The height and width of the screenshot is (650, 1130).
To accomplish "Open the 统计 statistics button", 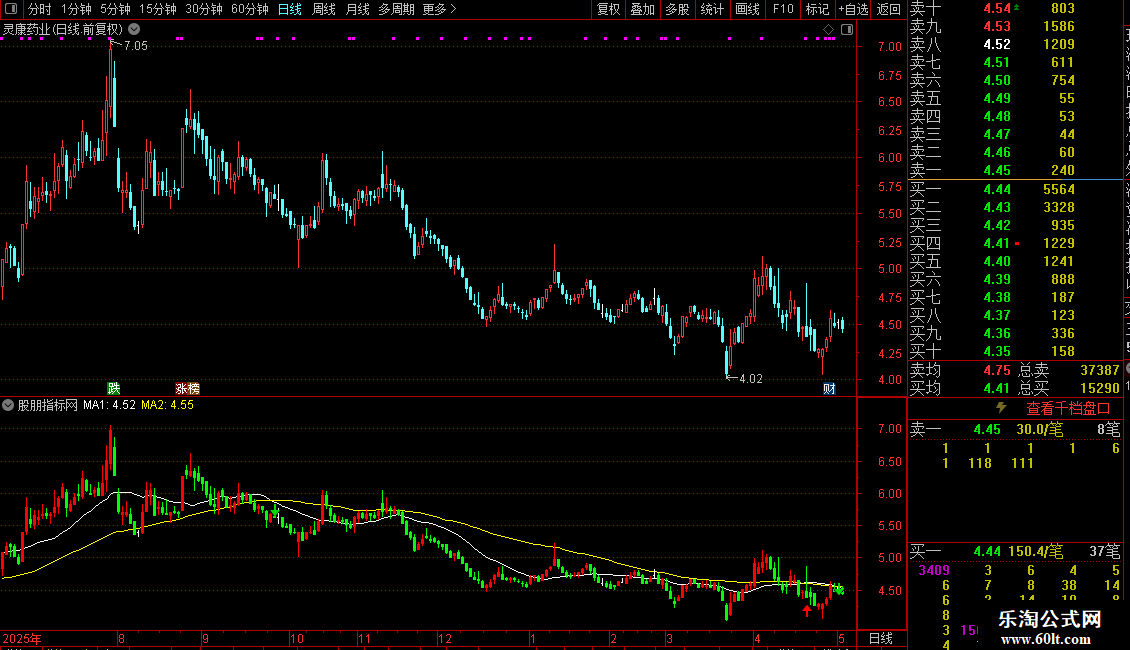I will pyautogui.click(x=712, y=9).
